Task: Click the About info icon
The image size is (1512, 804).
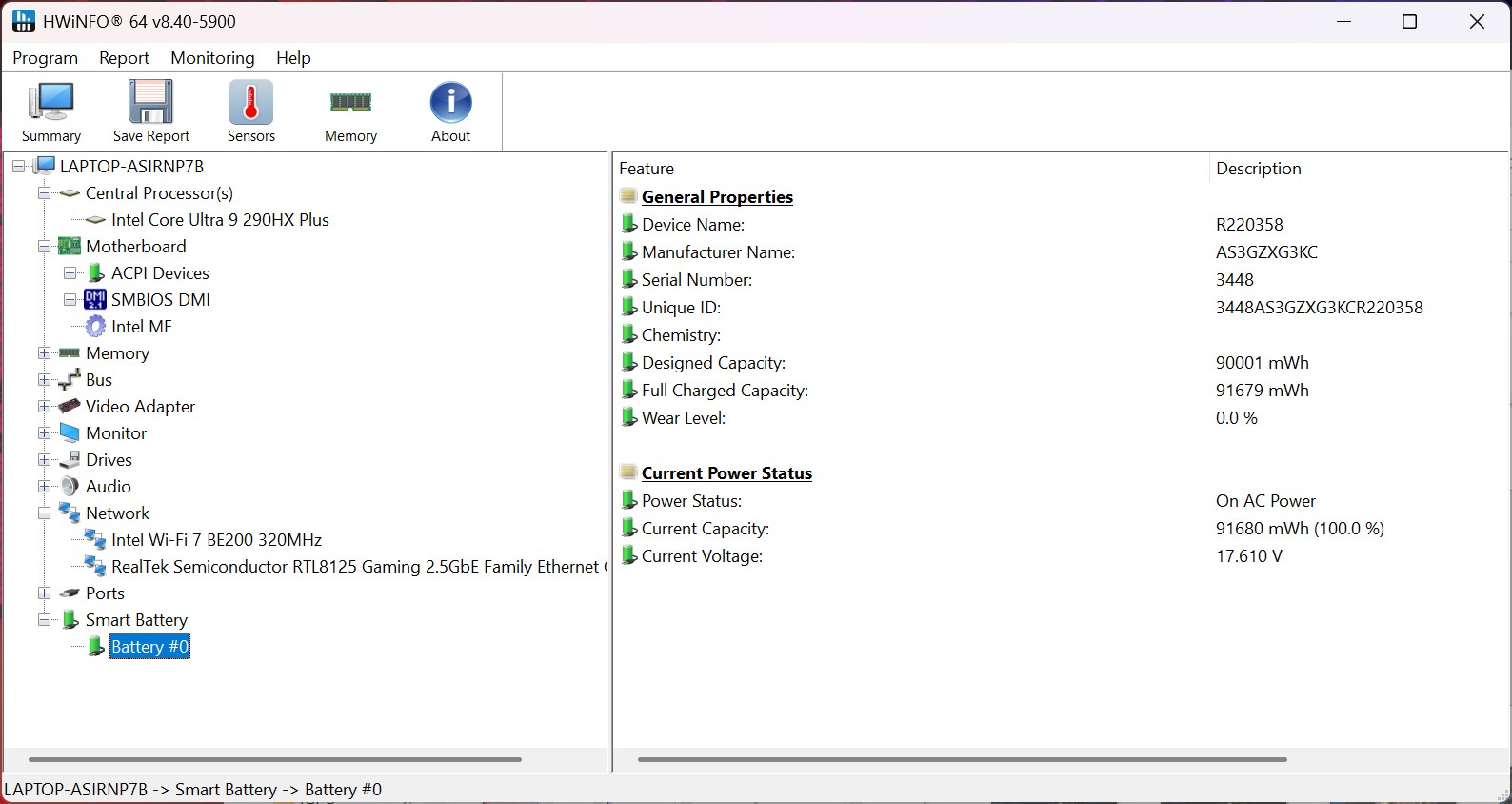Action: tap(451, 103)
